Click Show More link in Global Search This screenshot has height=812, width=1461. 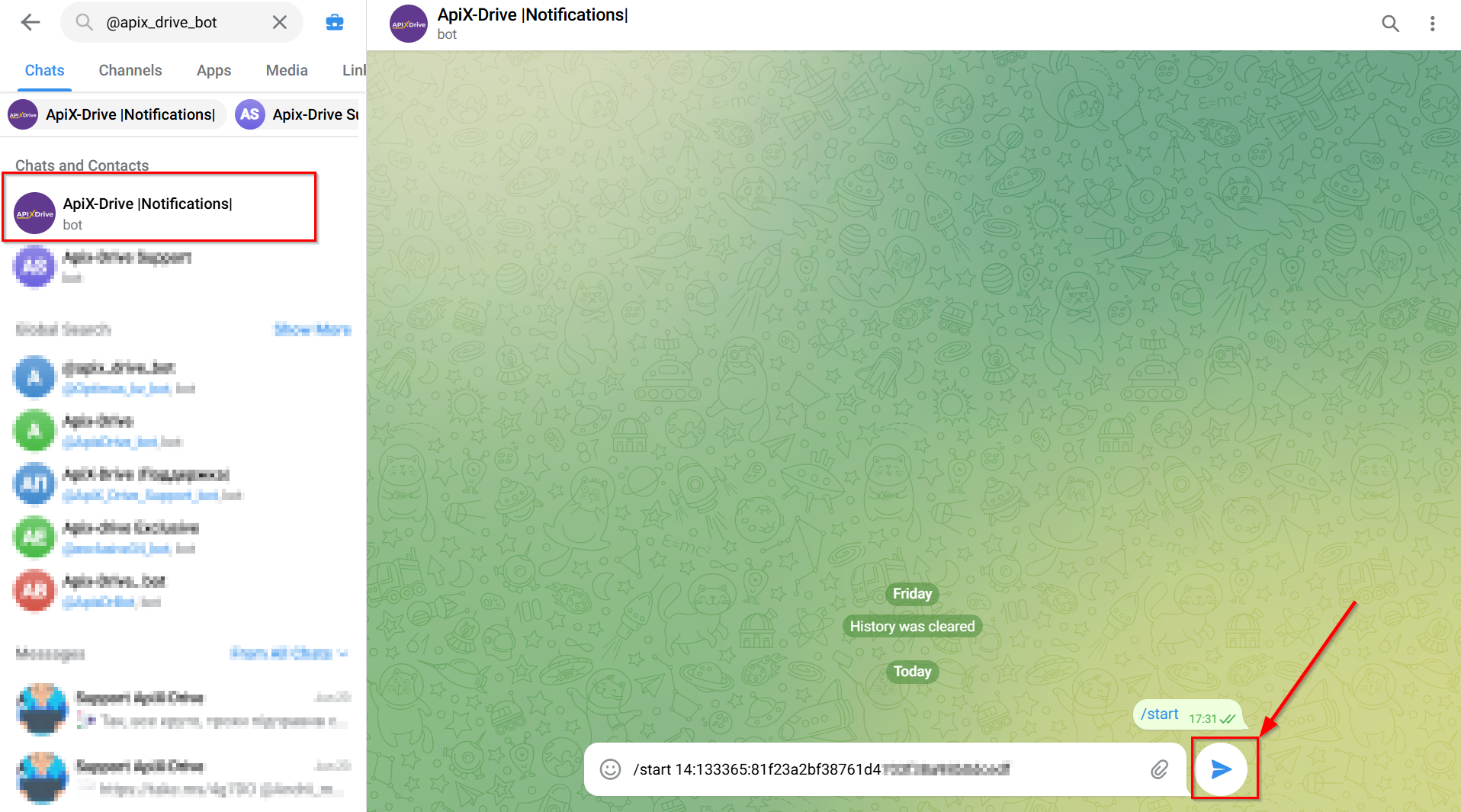coord(313,329)
